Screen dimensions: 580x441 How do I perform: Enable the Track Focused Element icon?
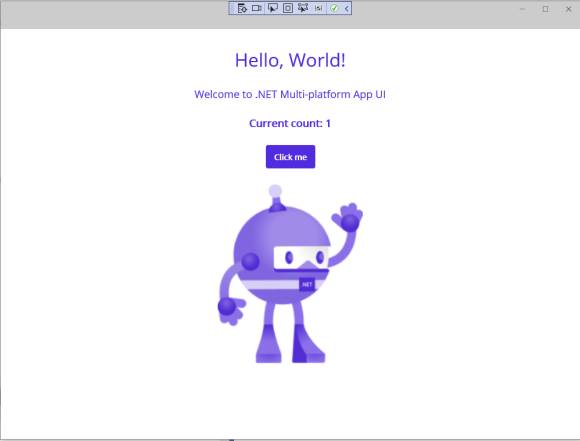click(303, 8)
